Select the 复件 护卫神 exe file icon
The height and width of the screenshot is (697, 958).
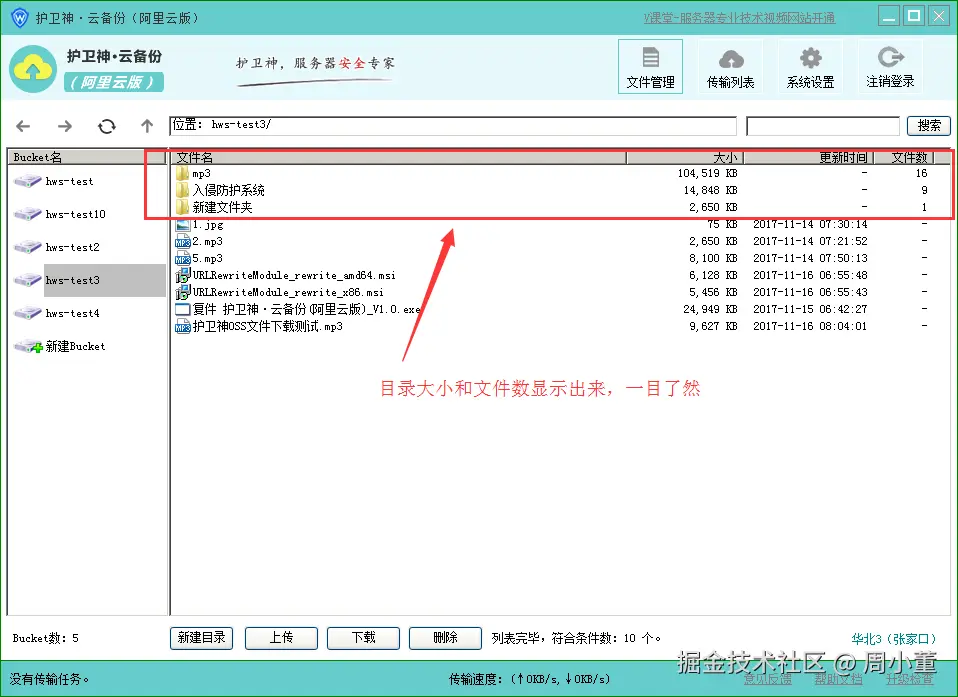tap(183, 310)
